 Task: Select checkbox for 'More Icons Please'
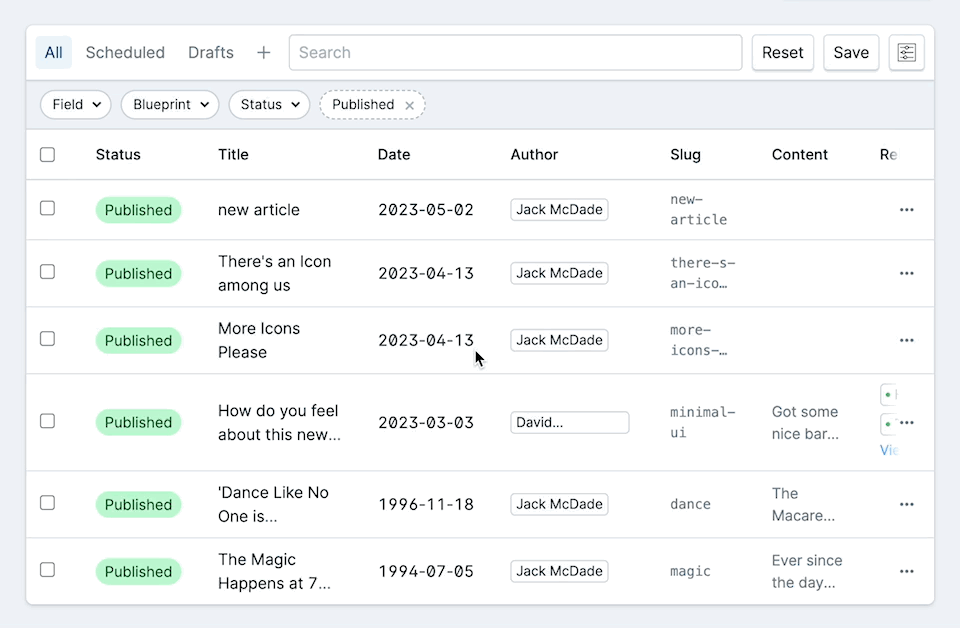47,338
